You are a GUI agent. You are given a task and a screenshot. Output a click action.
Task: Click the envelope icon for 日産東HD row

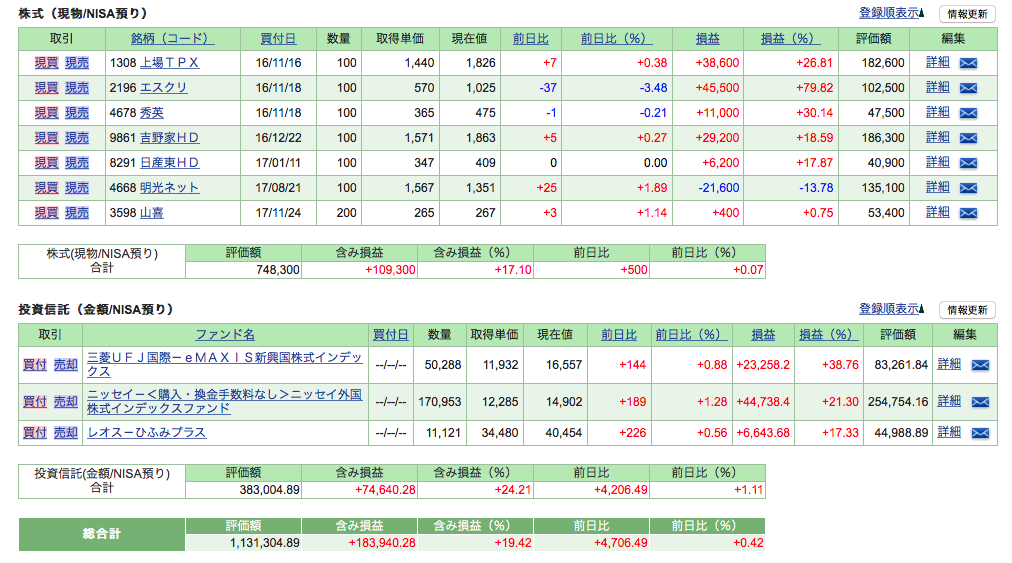pyautogui.click(x=968, y=163)
